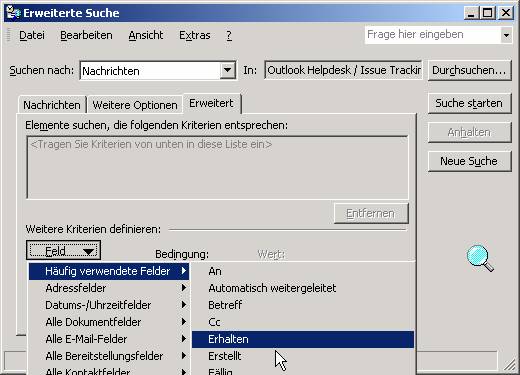Open the question mark help menu

point(229,35)
